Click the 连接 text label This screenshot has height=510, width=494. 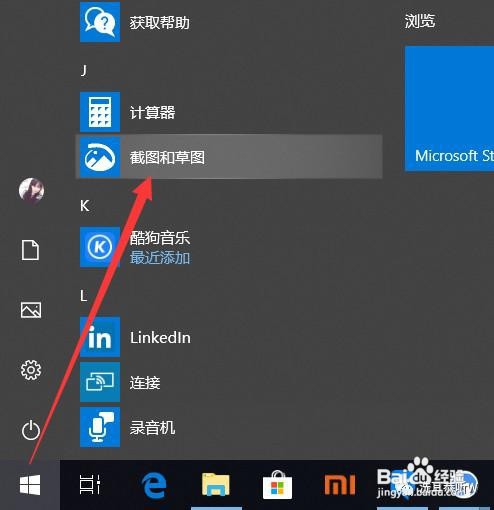145,383
